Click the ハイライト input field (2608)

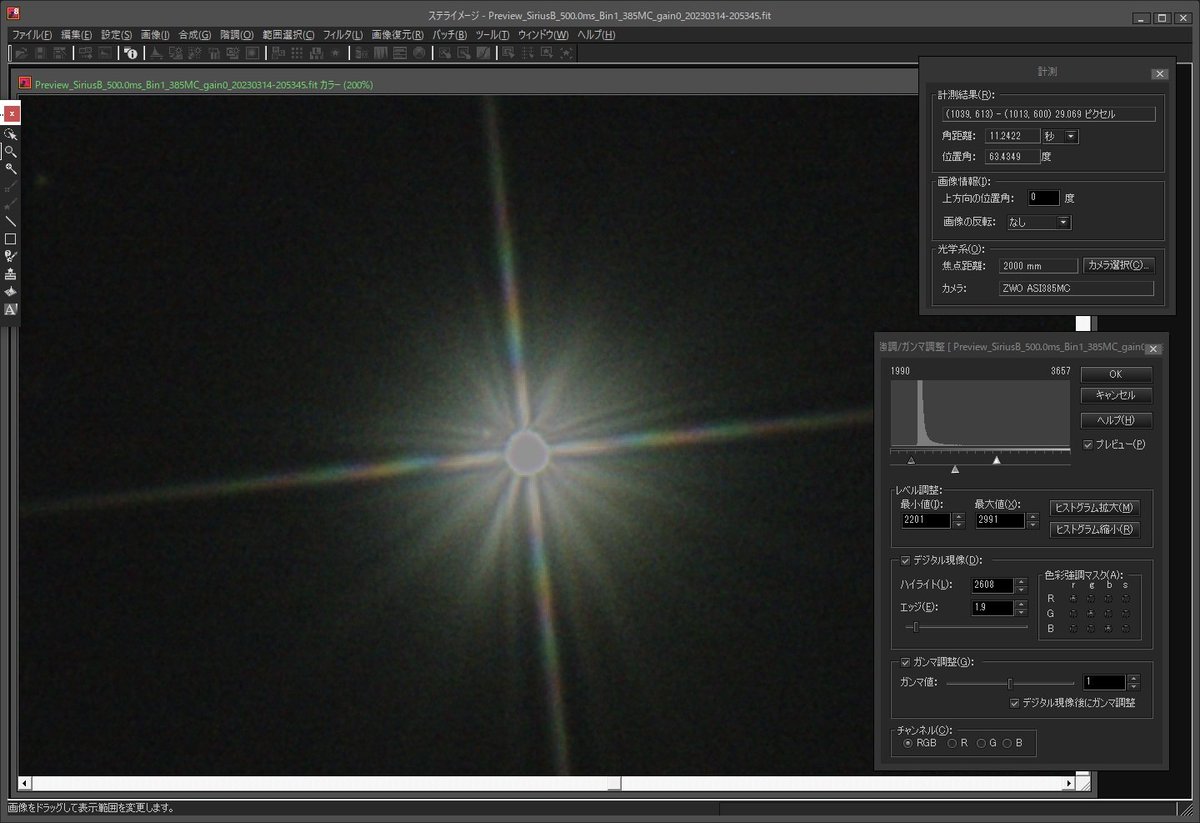[x=993, y=585]
